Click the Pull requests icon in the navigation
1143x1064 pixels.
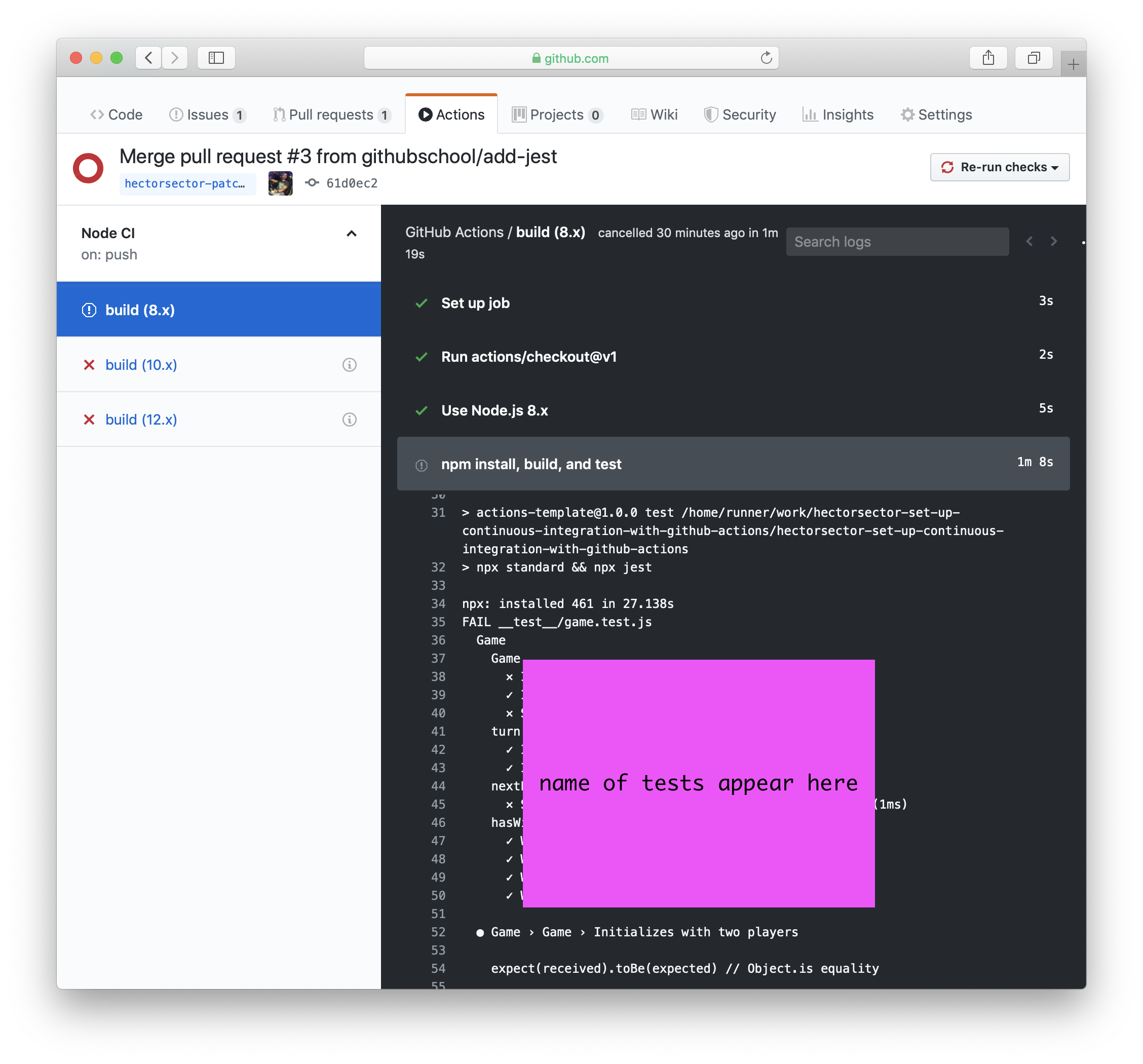(x=280, y=115)
